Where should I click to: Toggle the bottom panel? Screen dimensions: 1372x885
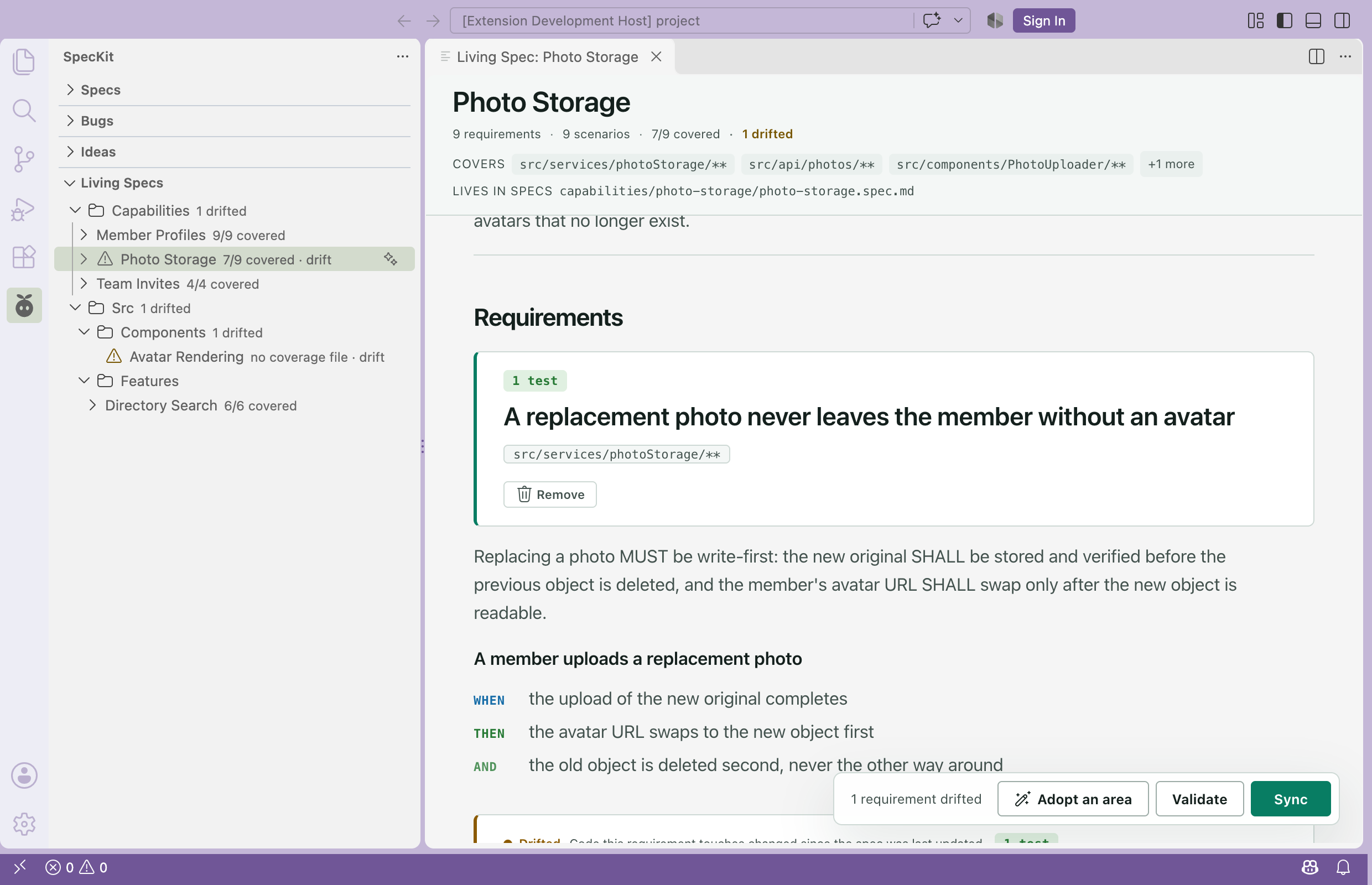[1313, 20]
